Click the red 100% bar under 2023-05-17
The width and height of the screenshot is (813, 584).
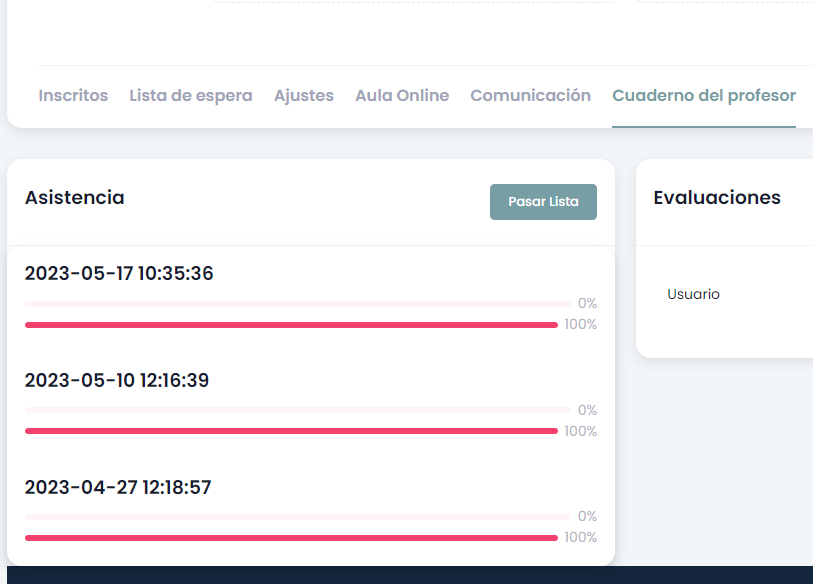click(291, 325)
